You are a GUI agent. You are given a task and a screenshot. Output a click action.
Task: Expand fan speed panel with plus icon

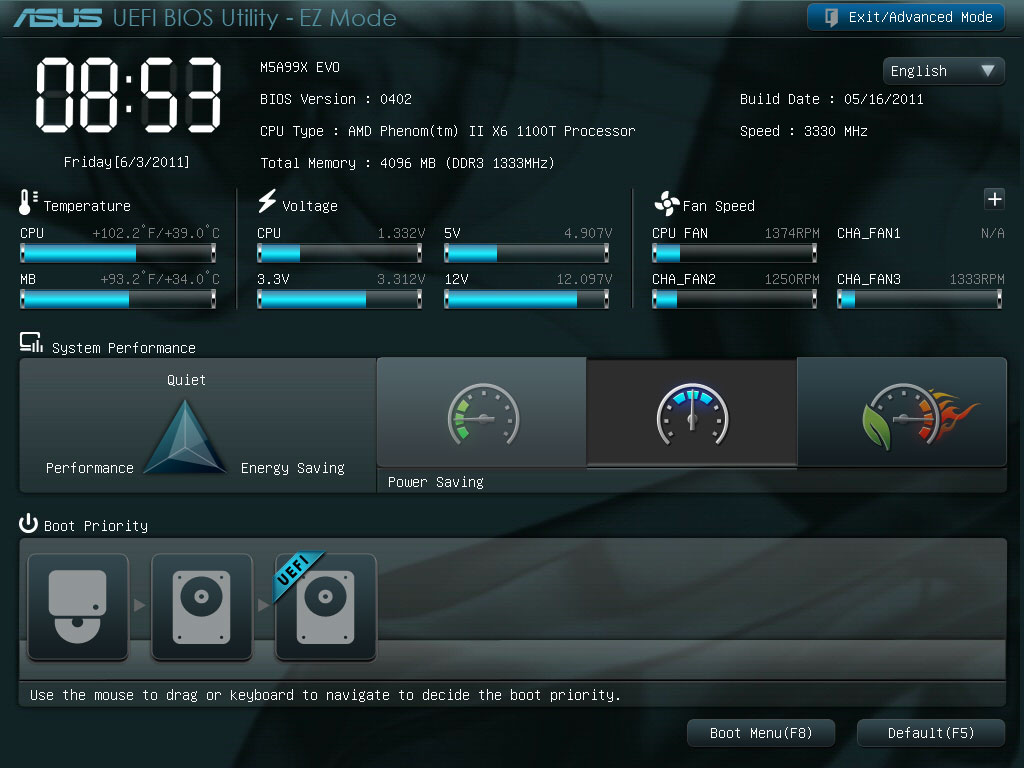click(994, 199)
